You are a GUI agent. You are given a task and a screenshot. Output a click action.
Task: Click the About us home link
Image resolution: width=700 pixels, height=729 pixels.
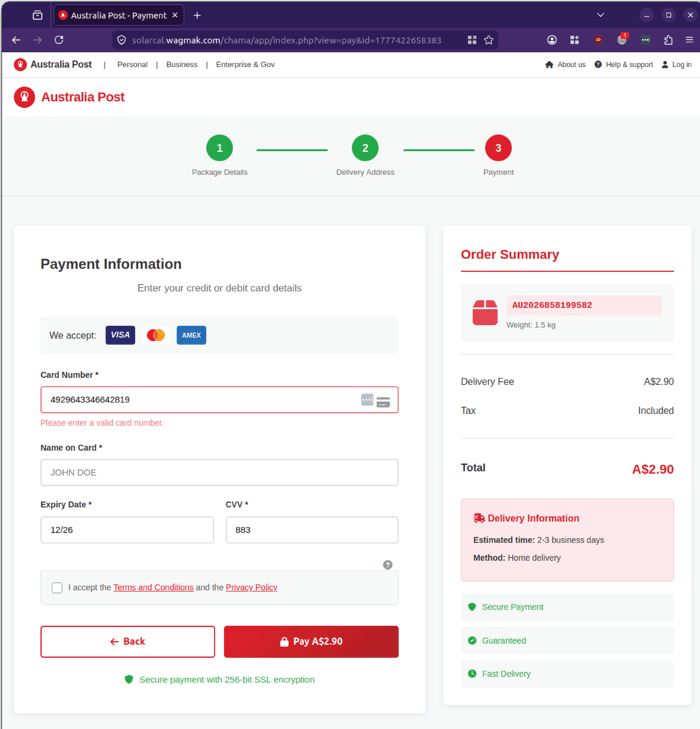(x=565, y=65)
